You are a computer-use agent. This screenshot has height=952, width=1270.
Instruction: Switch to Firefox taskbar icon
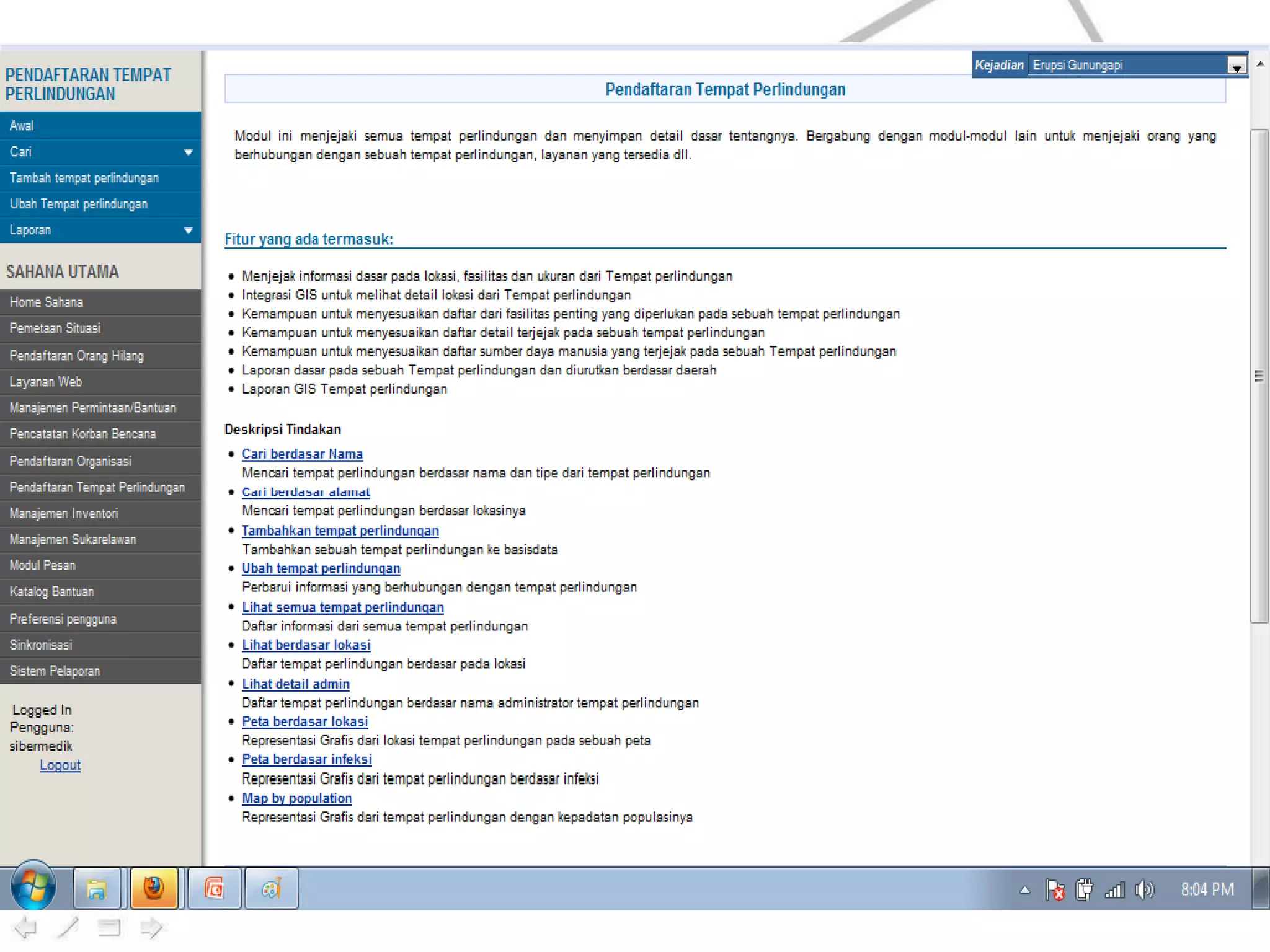point(154,889)
